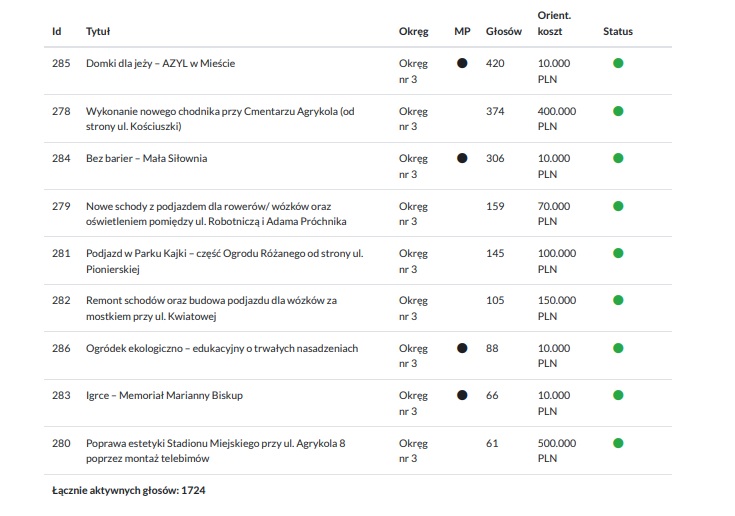
Task: Open Poprawa estetyki Stadionu Miejskiego project
Action: pos(216,443)
